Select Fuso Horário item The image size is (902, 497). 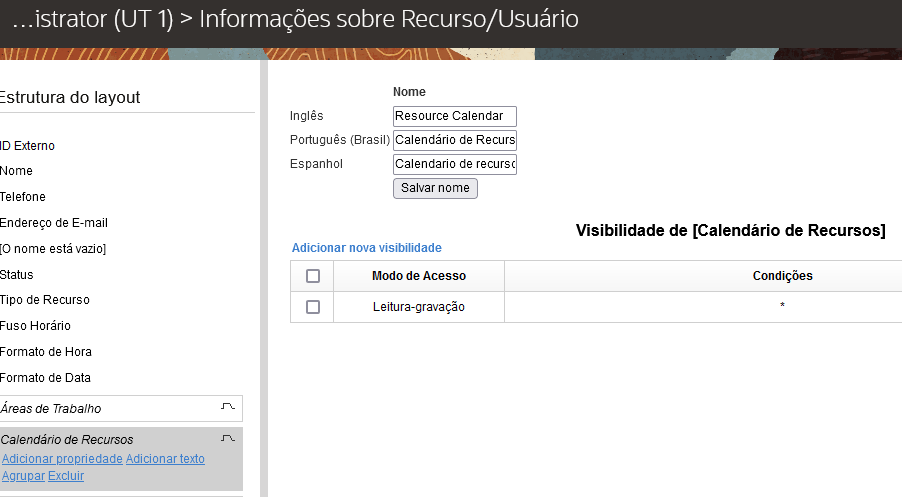pos(35,326)
